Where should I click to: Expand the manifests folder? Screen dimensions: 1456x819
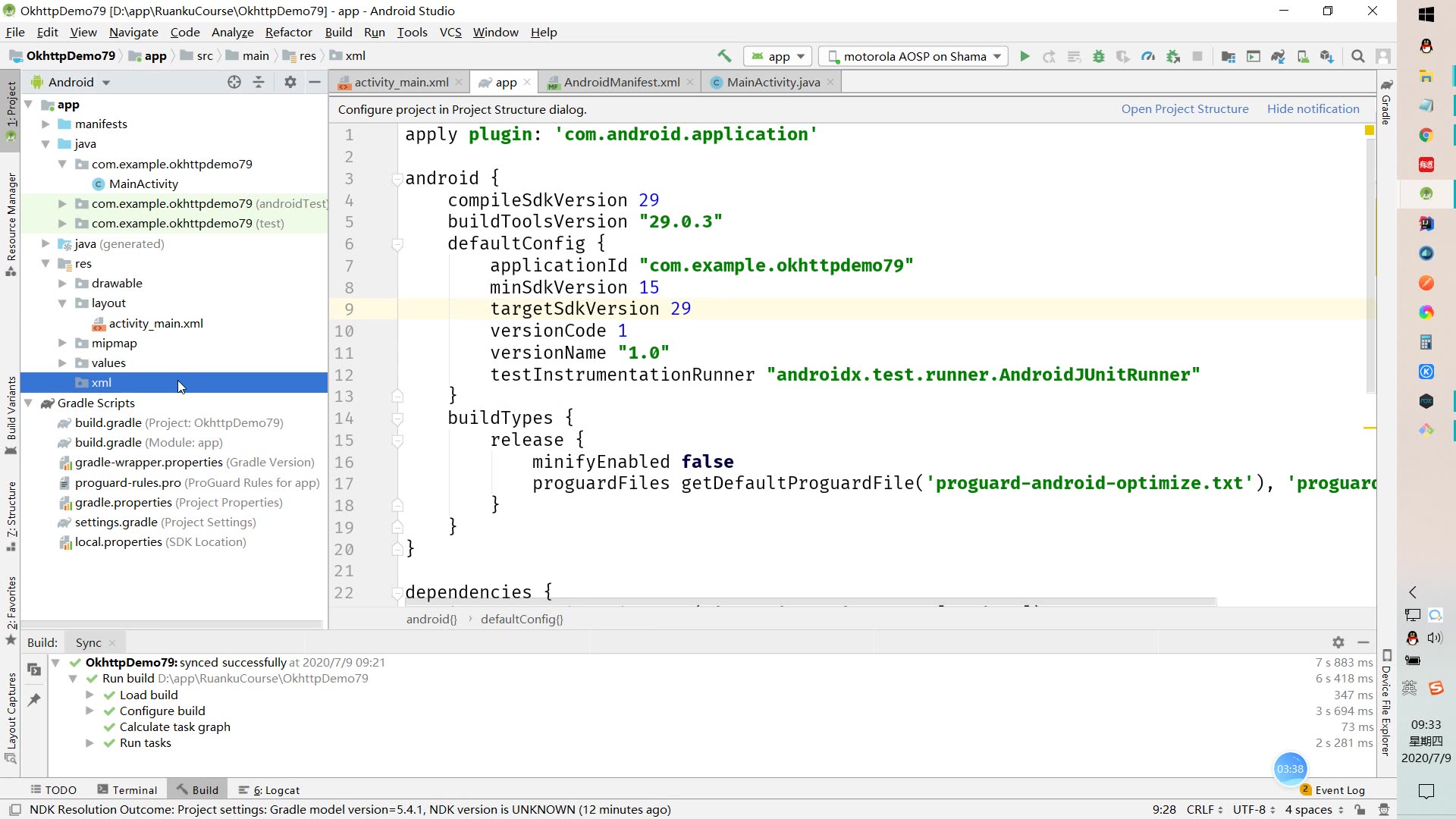(x=45, y=124)
